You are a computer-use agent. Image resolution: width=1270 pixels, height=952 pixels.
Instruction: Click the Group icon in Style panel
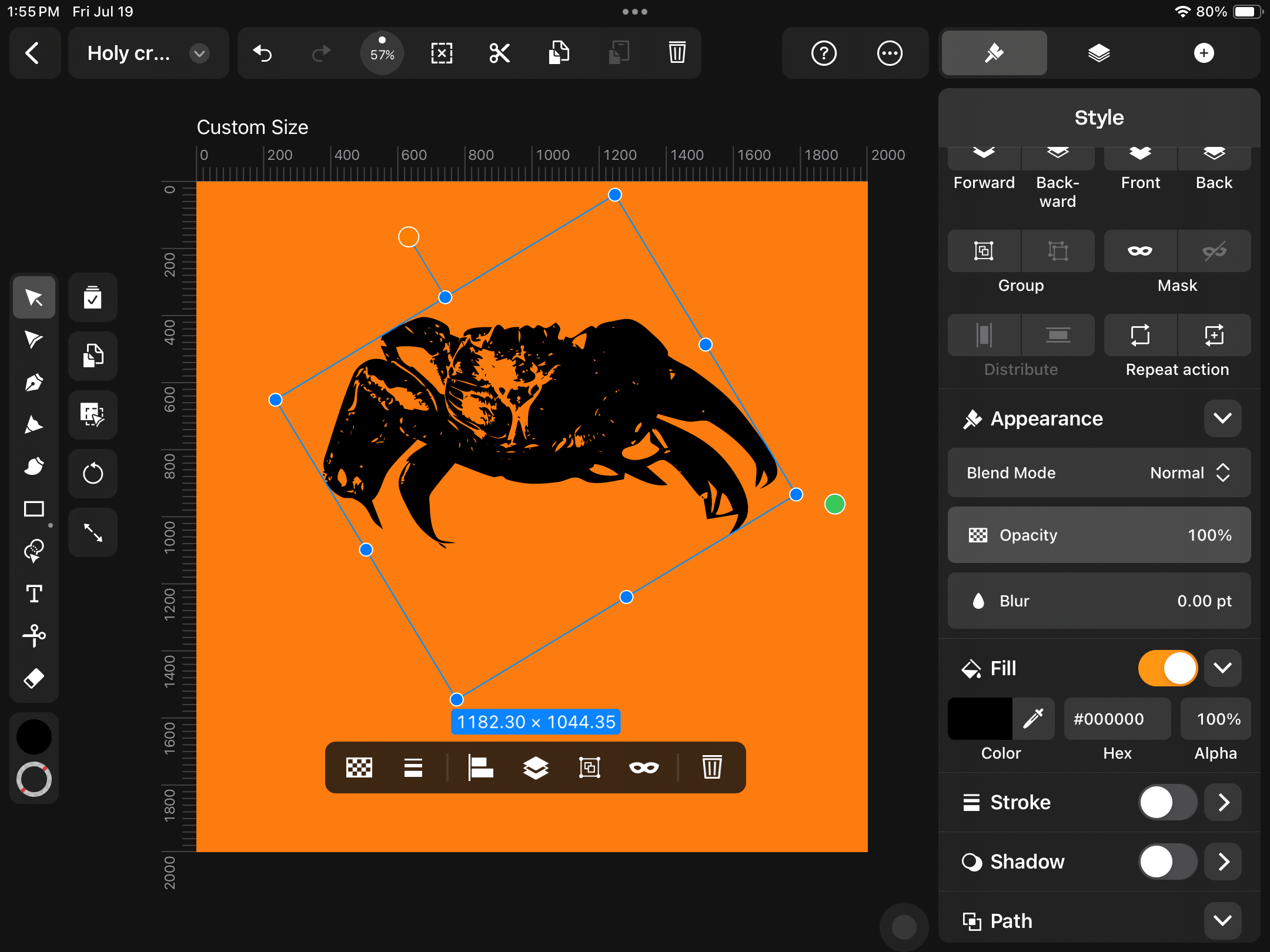coord(984,252)
